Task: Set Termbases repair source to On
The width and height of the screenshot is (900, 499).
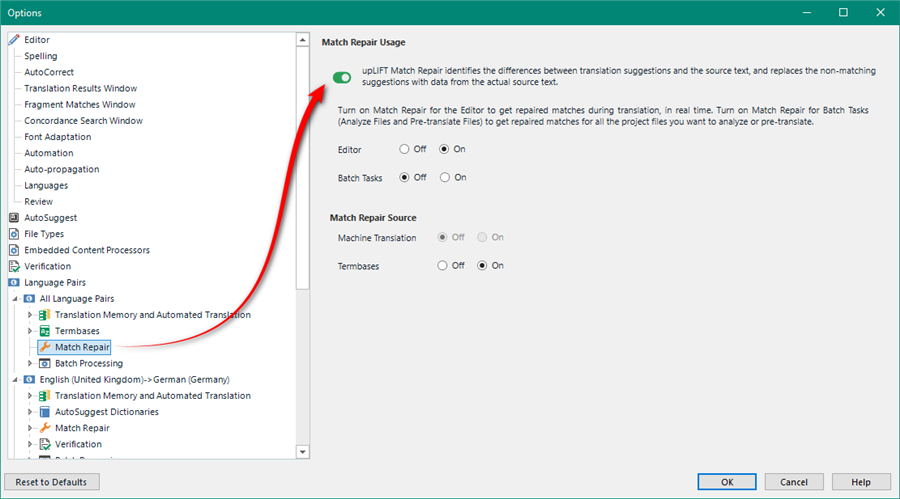Action: pos(482,265)
